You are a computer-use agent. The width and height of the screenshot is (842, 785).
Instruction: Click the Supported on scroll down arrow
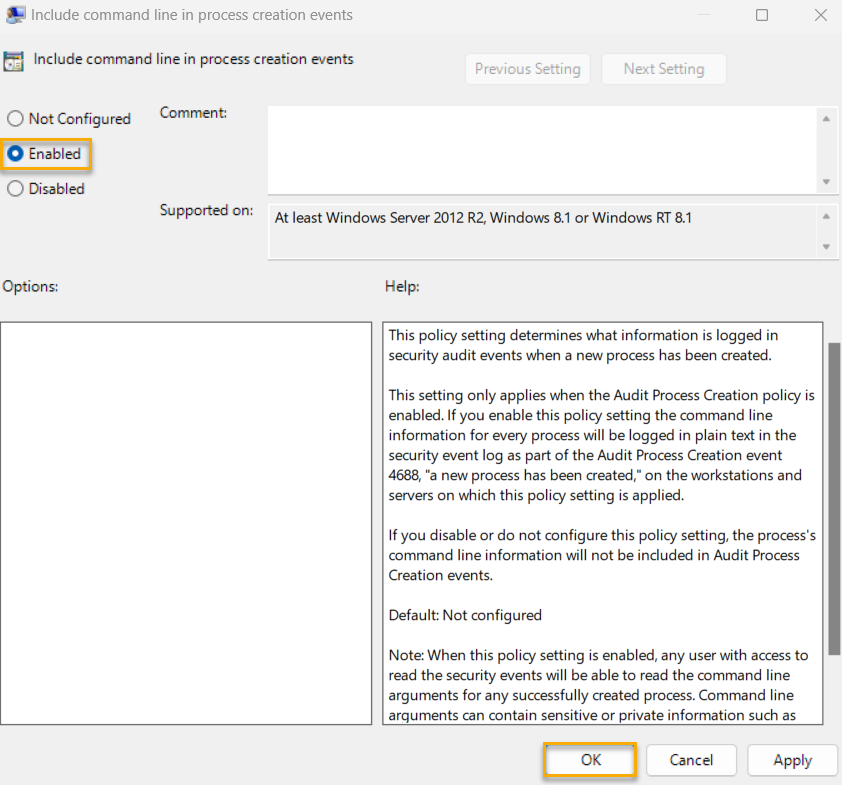point(826,246)
